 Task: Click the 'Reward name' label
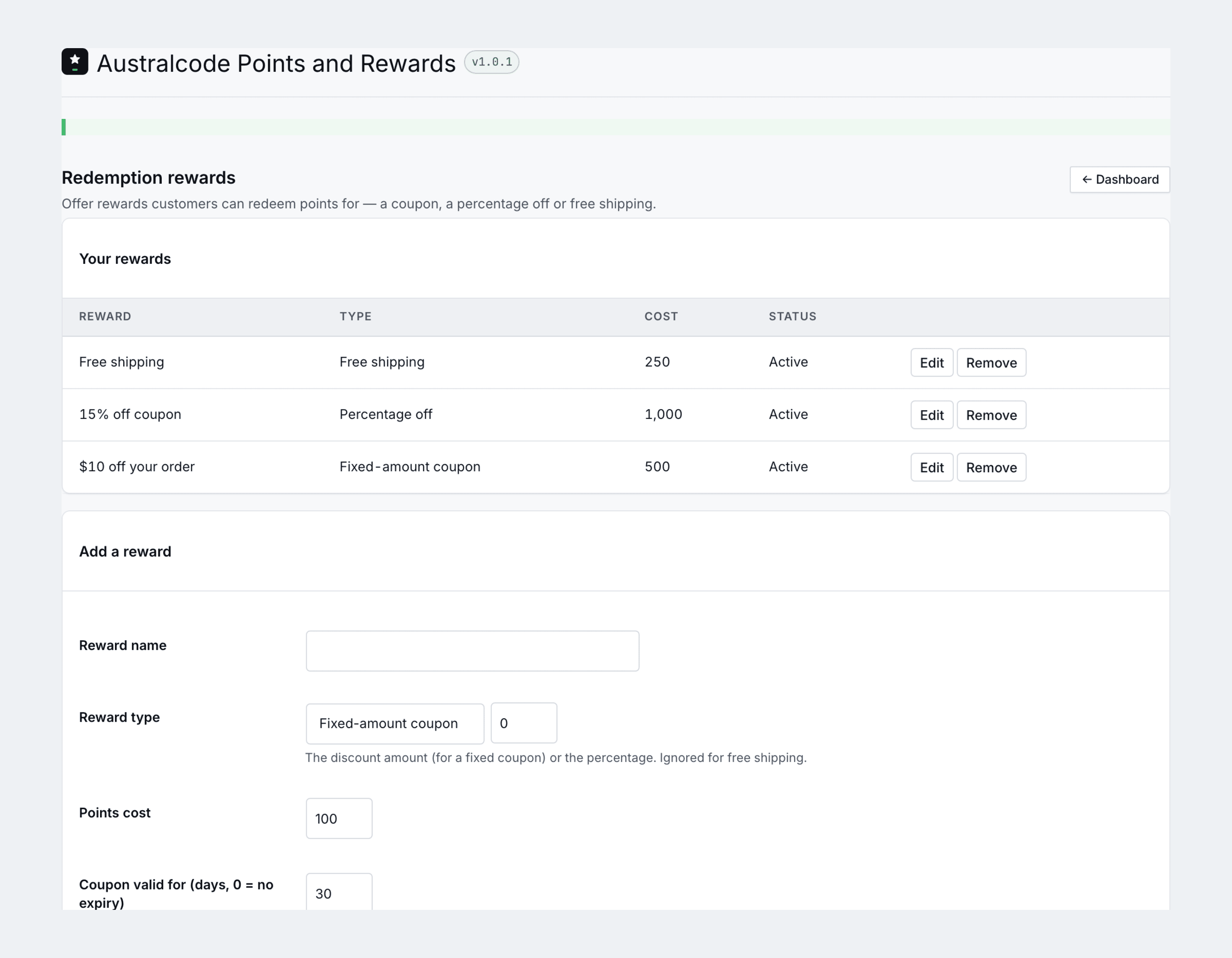122,646
